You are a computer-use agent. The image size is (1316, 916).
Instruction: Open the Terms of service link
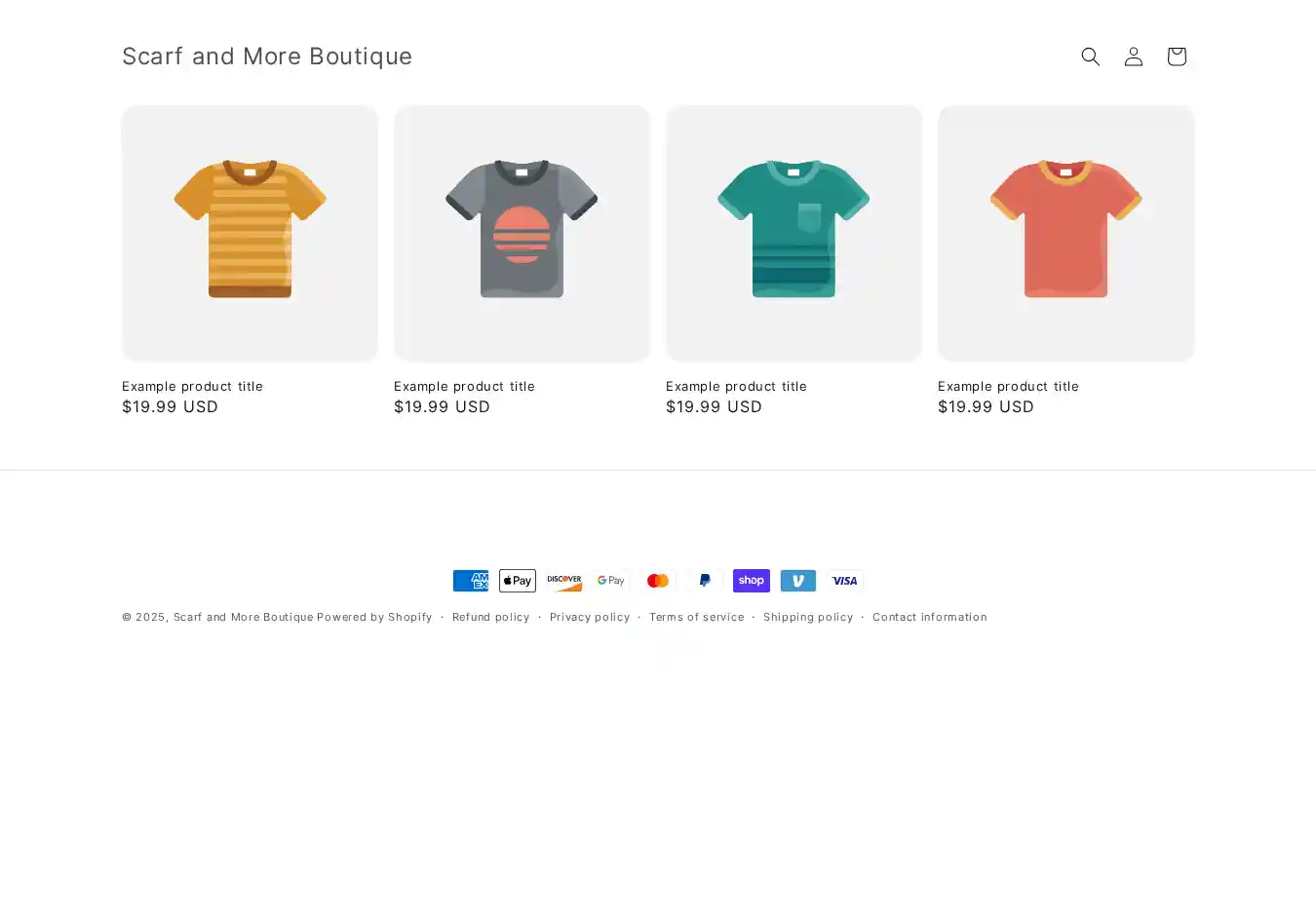696,617
